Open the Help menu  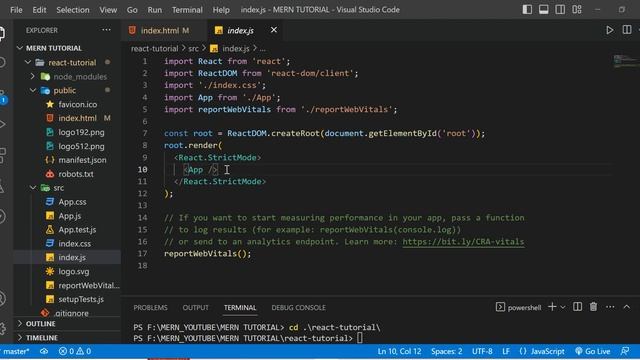click(221, 10)
